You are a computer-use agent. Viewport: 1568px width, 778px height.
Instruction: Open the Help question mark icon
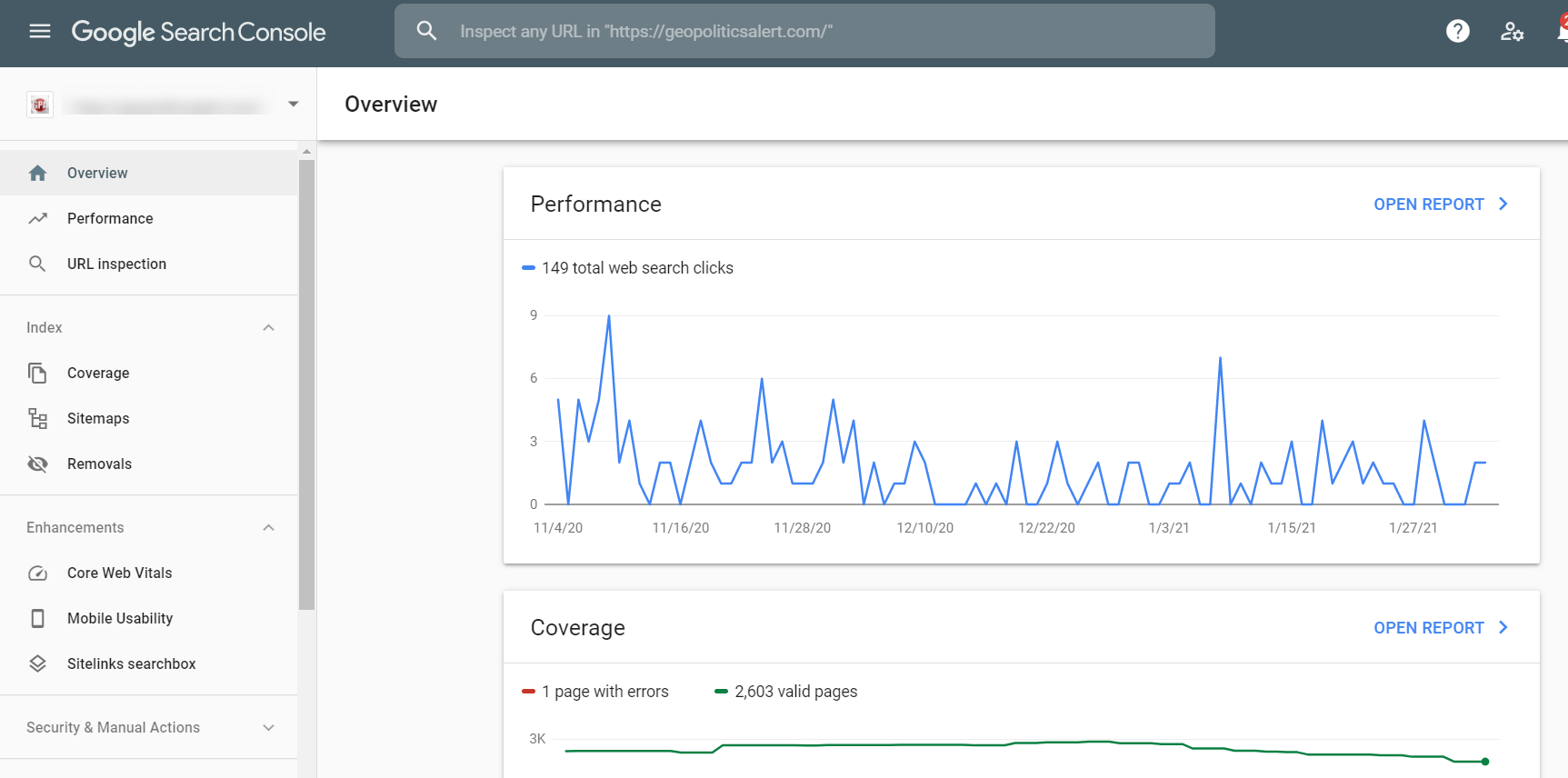1458,31
